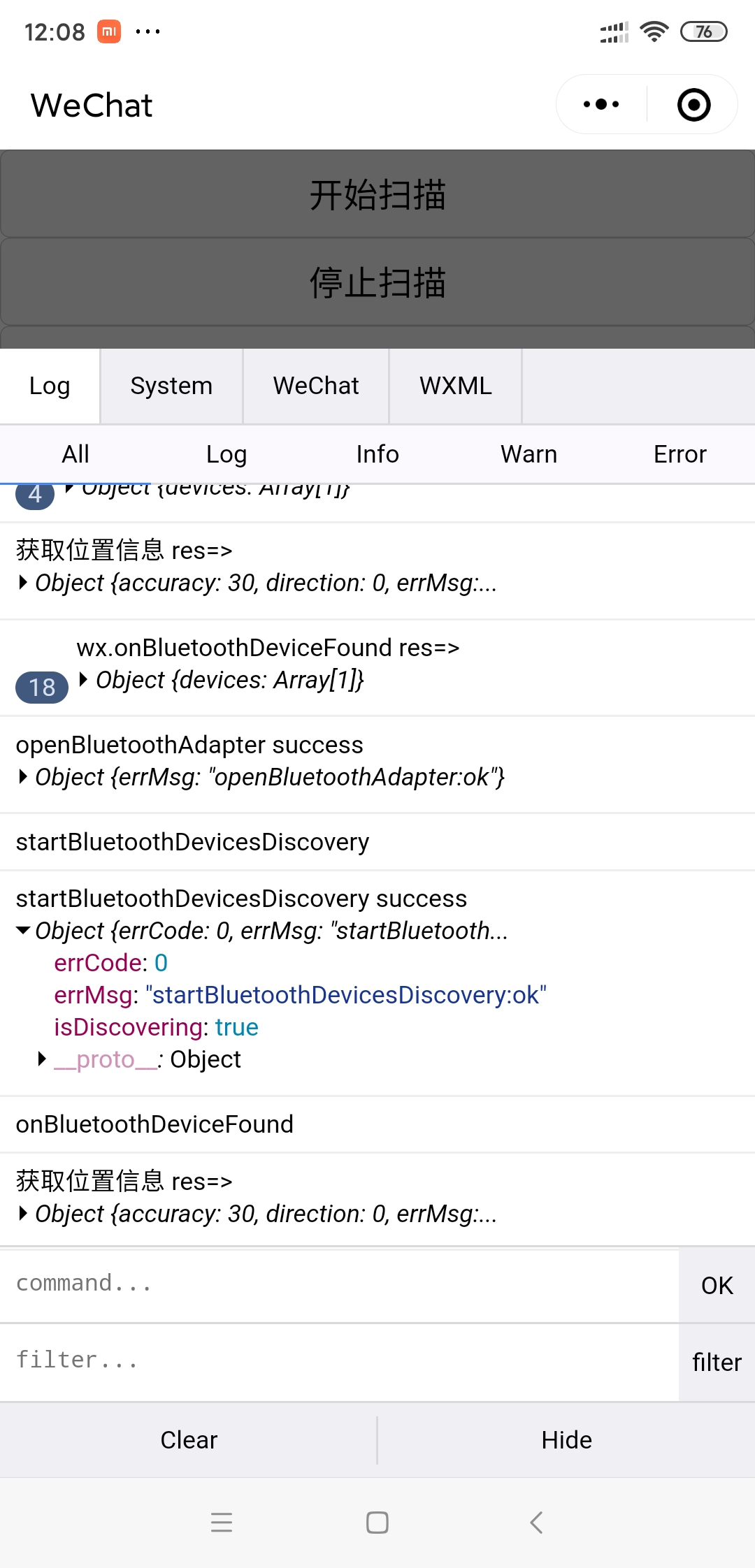Tap the 12:08 clock in status bar
The image size is (755, 1568).
click(55, 32)
